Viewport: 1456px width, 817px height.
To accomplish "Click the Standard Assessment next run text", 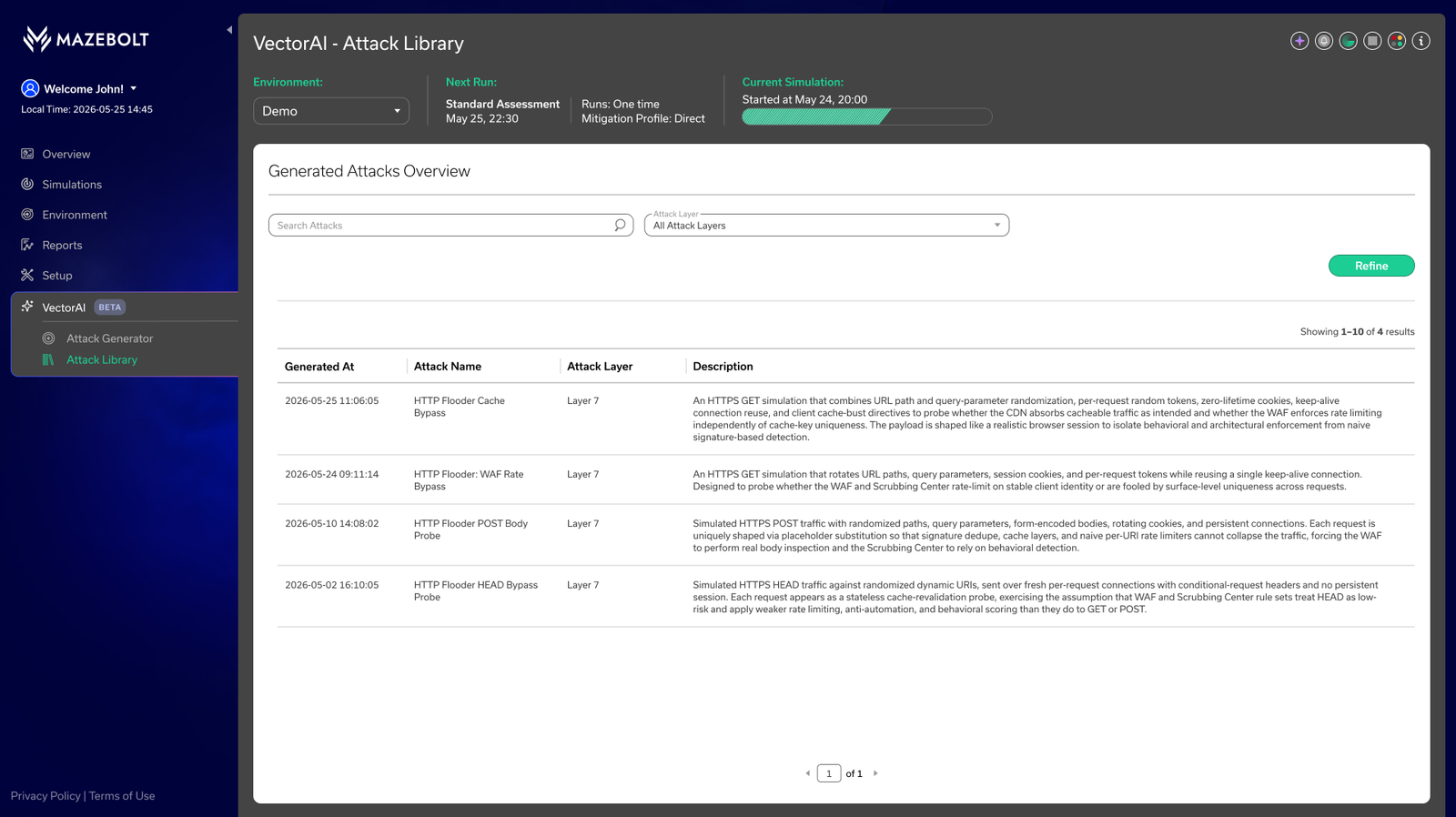I will [x=502, y=104].
